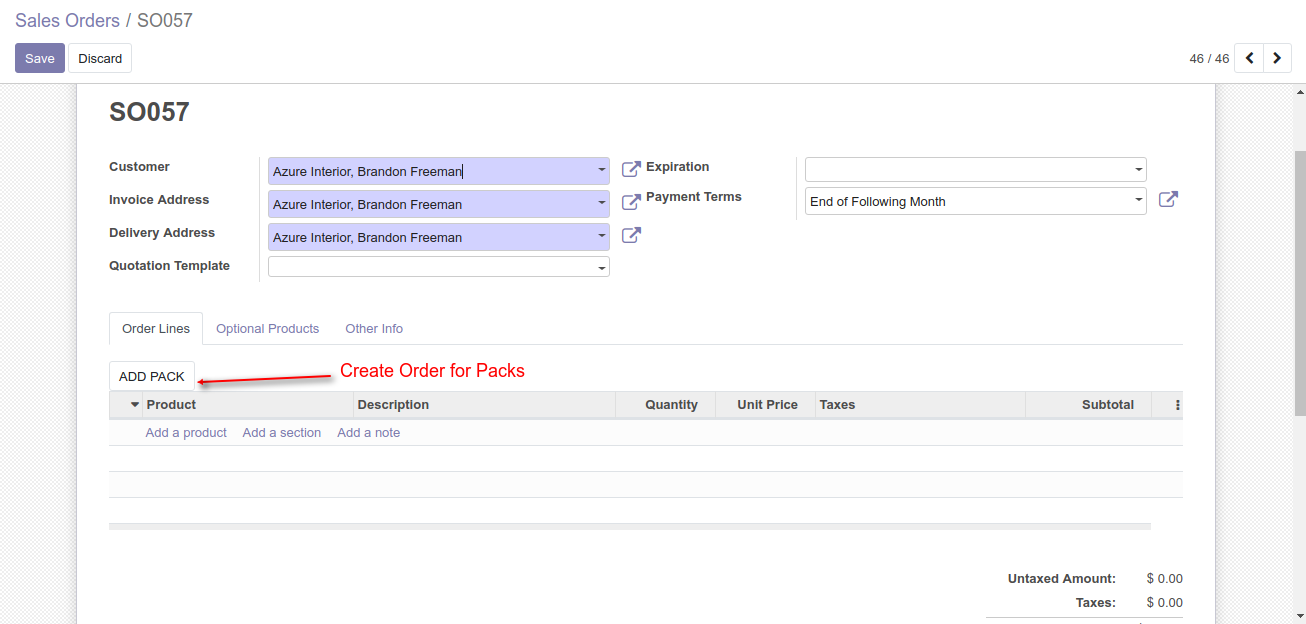Viewport: 1306px width, 624px height.
Task: Switch to Optional Products tab
Action: [267, 328]
